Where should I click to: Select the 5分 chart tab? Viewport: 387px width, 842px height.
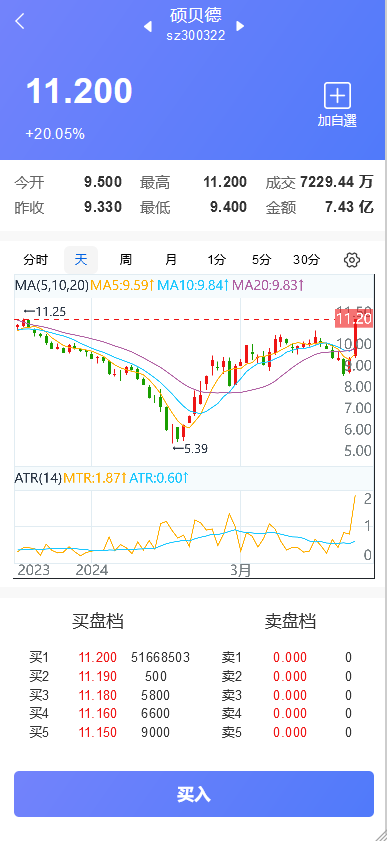(x=261, y=260)
